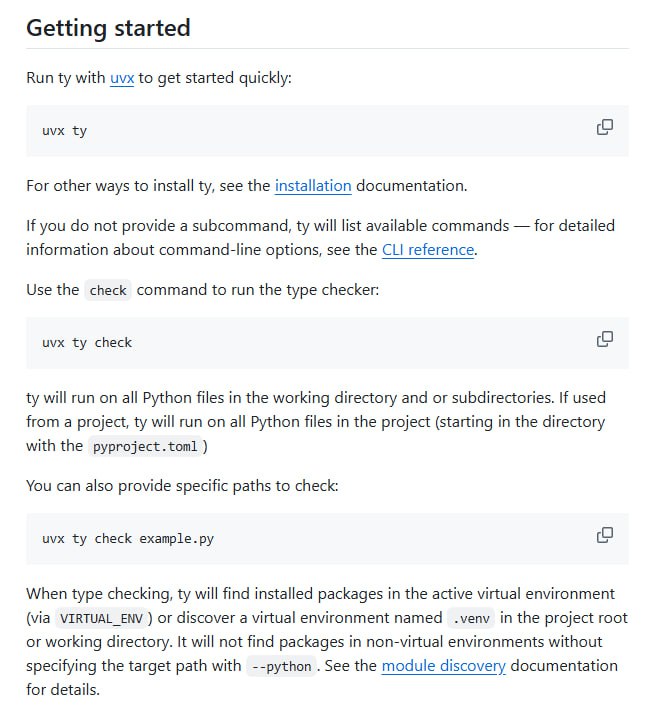Click the inline 'check' code label
The image size is (661, 719).
point(108,290)
